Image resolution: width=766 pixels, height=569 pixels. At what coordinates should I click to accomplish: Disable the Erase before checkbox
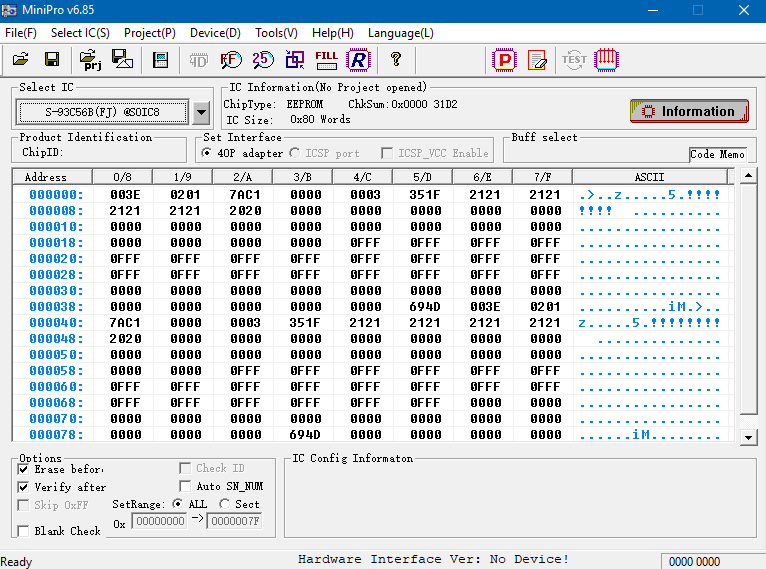(24, 469)
